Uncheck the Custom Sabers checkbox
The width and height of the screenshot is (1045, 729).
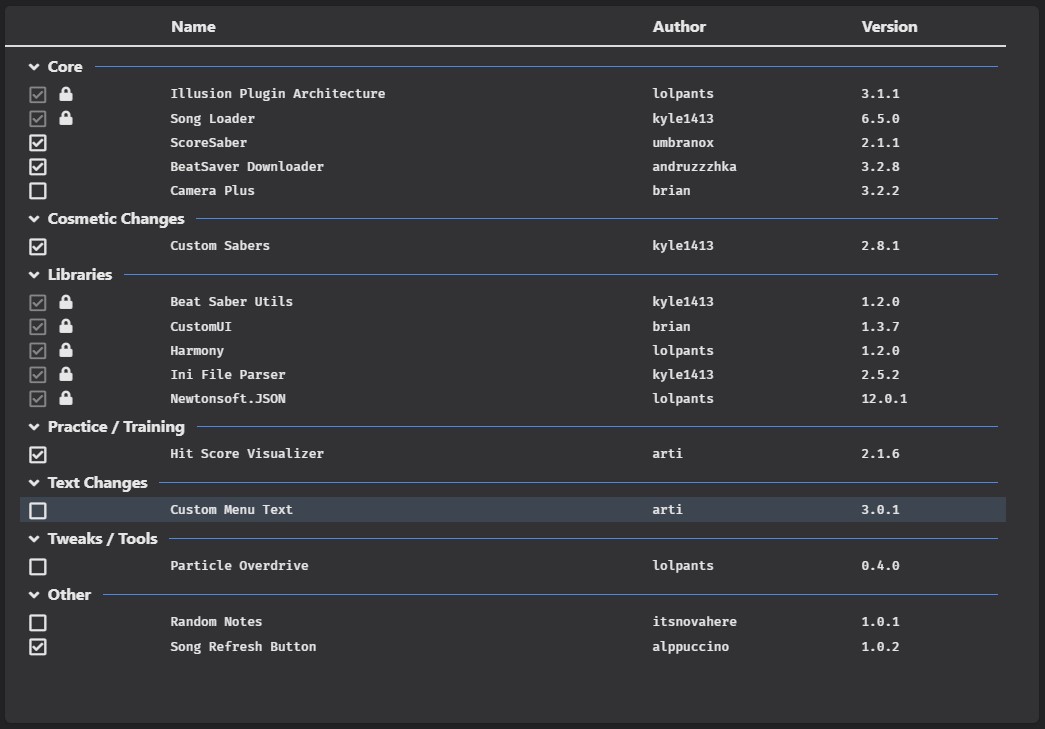38,247
